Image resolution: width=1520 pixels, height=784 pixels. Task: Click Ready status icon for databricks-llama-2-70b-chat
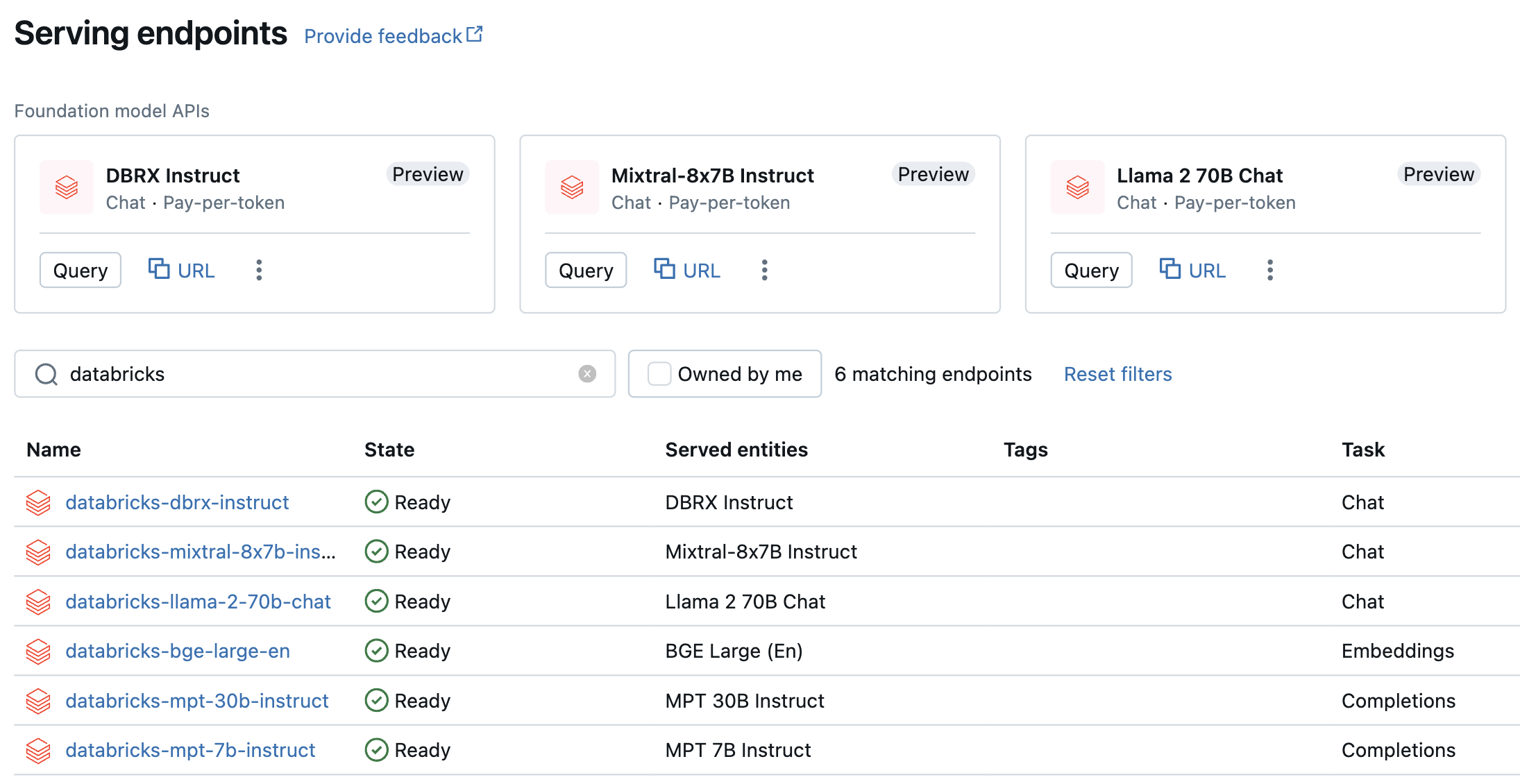coord(376,601)
